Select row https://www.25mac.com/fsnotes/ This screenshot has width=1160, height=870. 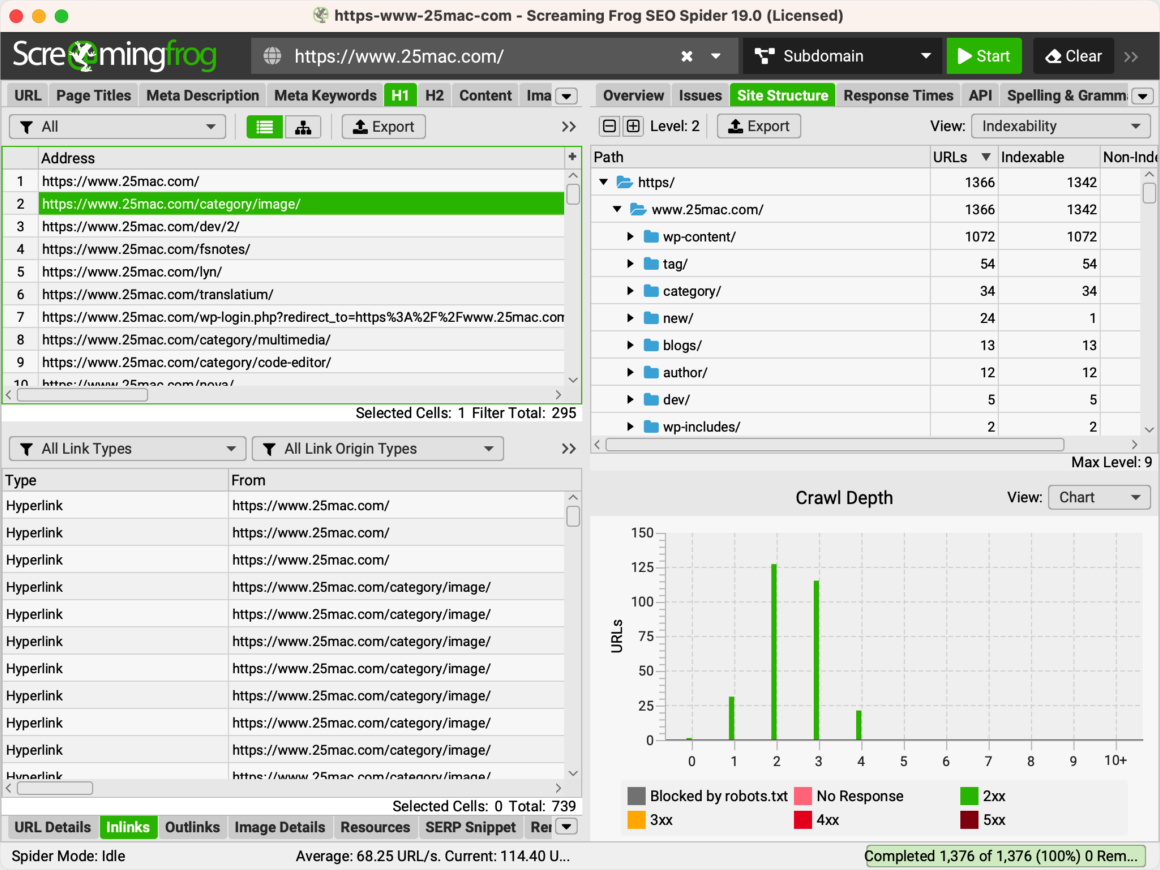301,249
